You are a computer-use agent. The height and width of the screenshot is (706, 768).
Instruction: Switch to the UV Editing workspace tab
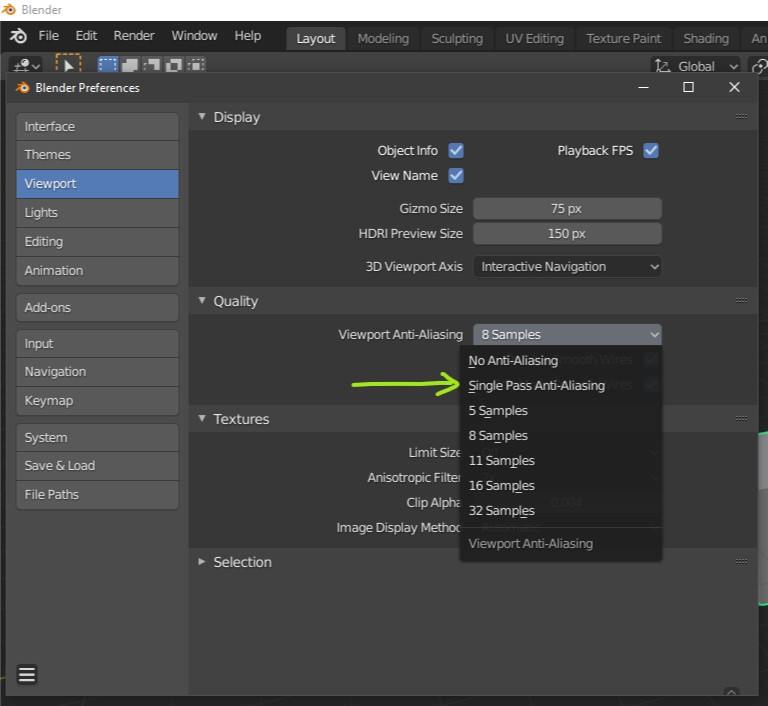(x=534, y=39)
